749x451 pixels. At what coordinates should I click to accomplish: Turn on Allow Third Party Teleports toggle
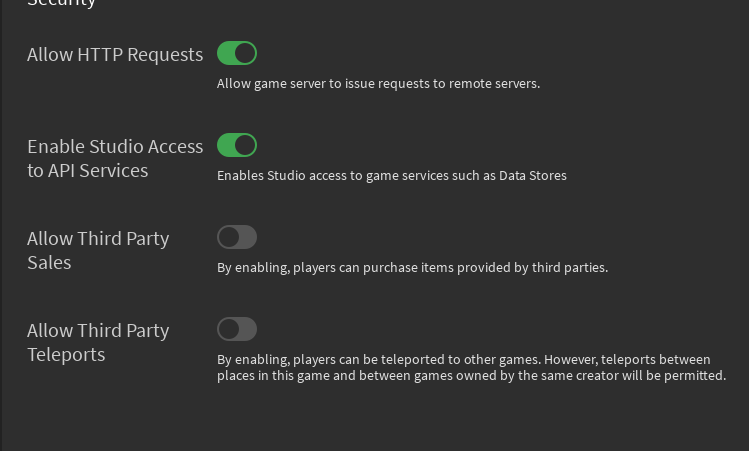pyautogui.click(x=237, y=329)
